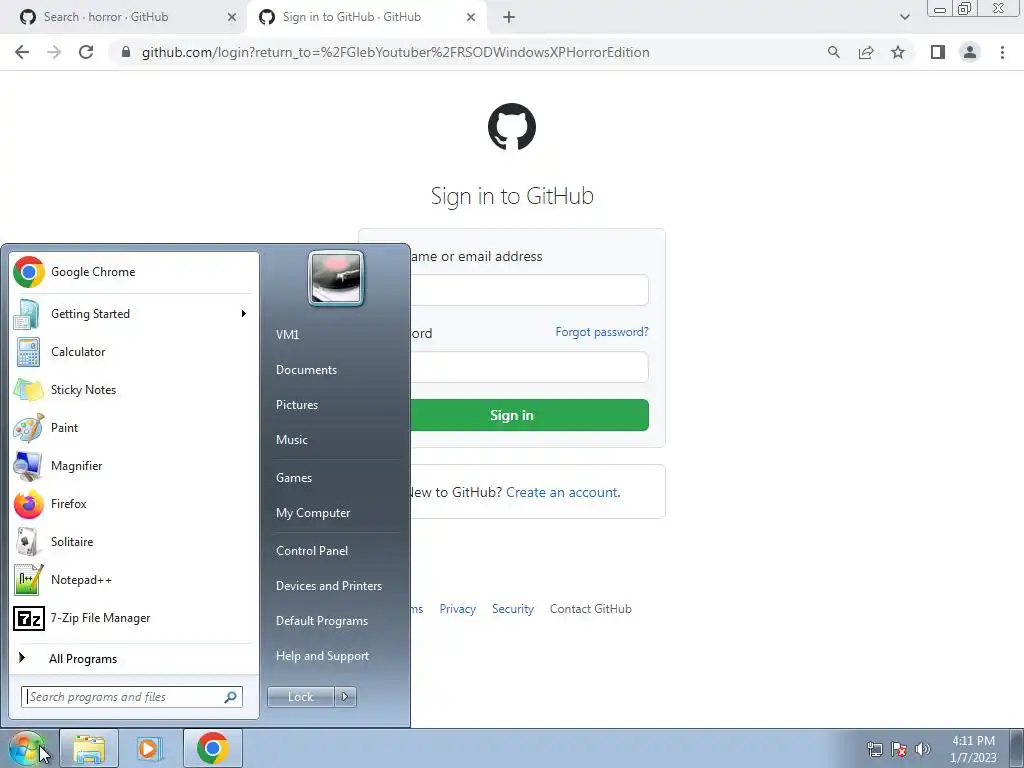Screen dimensions: 1024x768
Task: Reload the GitHub page
Action: click(86, 52)
